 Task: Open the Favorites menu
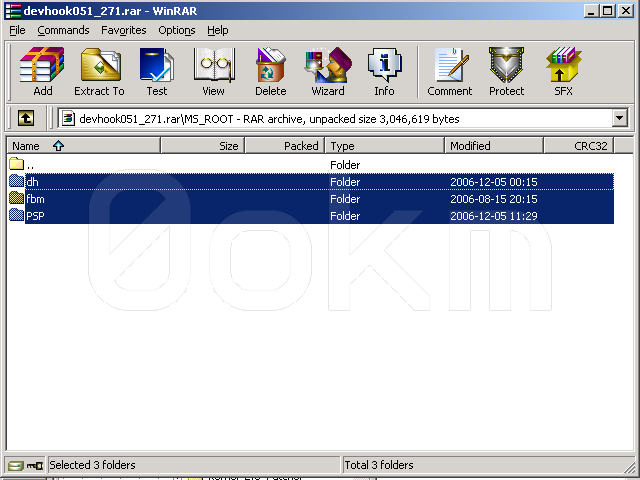pyautogui.click(x=124, y=30)
